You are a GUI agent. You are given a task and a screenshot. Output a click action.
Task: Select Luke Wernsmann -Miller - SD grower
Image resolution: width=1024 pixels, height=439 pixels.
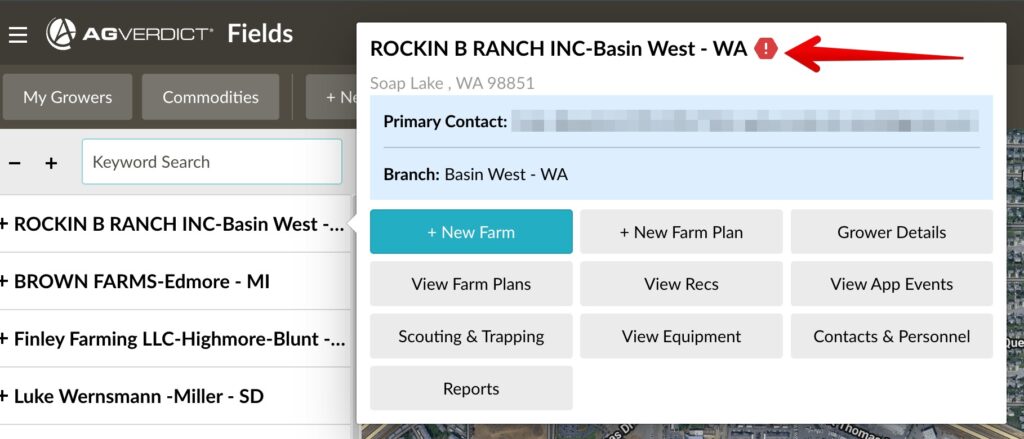pyautogui.click(x=138, y=396)
